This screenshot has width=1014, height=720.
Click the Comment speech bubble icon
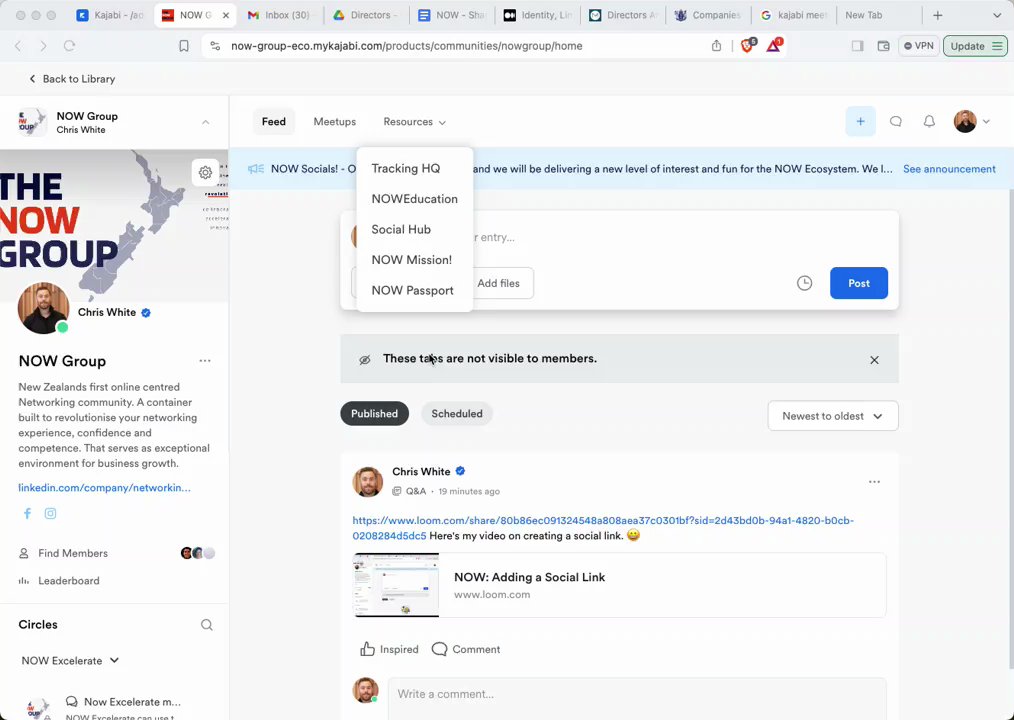(439, 649)
